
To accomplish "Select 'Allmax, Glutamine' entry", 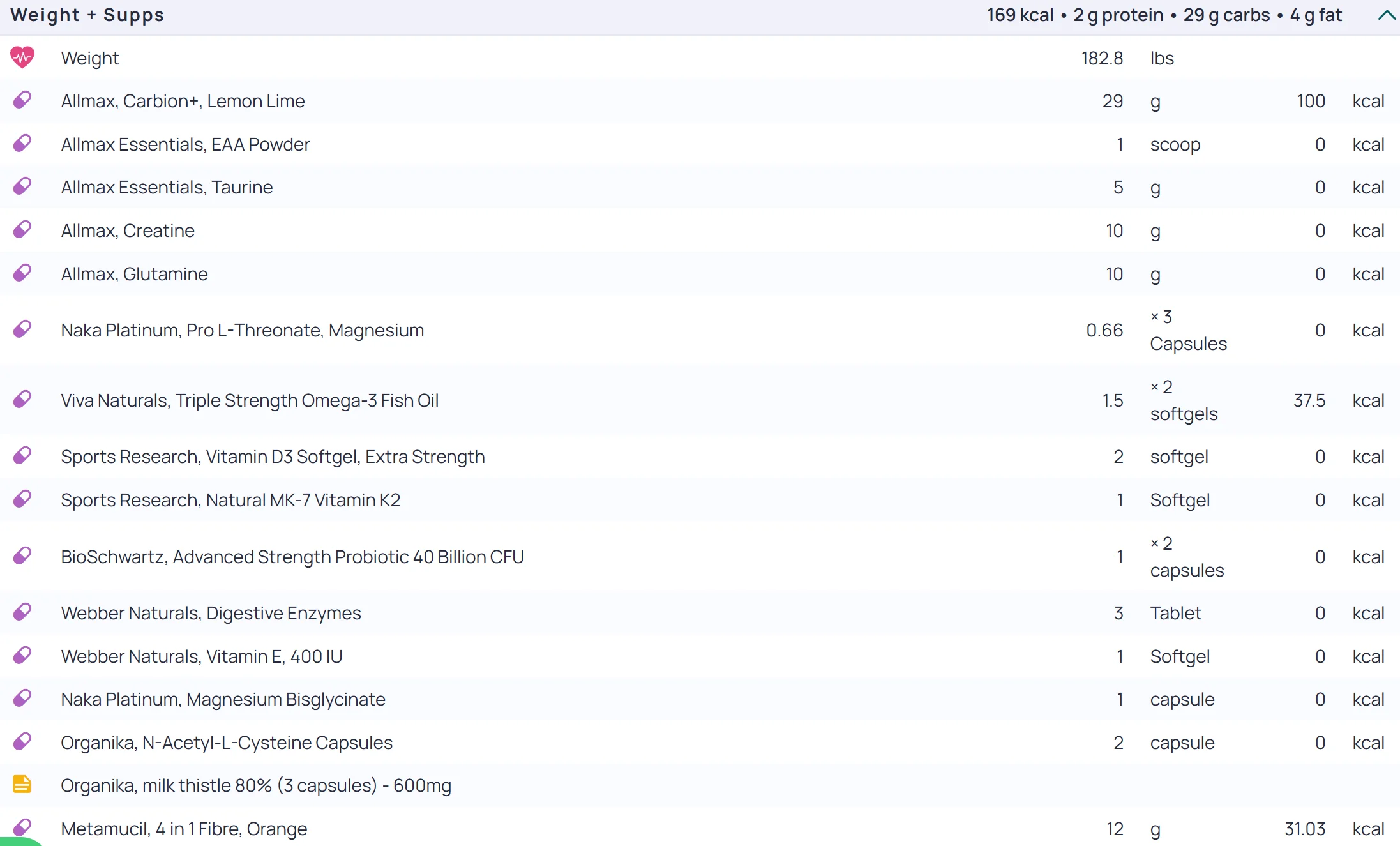I will (x=135, y=274).
